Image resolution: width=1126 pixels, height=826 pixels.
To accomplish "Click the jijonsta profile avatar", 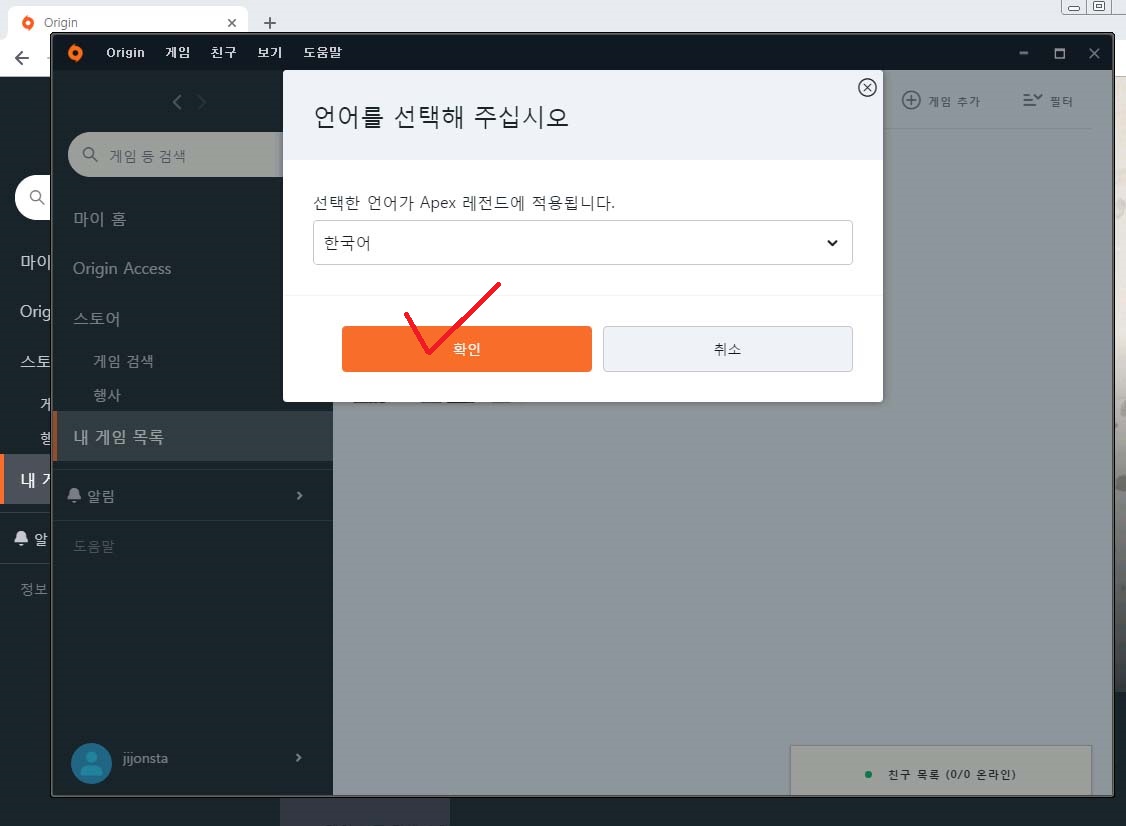I will pyautogui.click(x=91, y=763).
